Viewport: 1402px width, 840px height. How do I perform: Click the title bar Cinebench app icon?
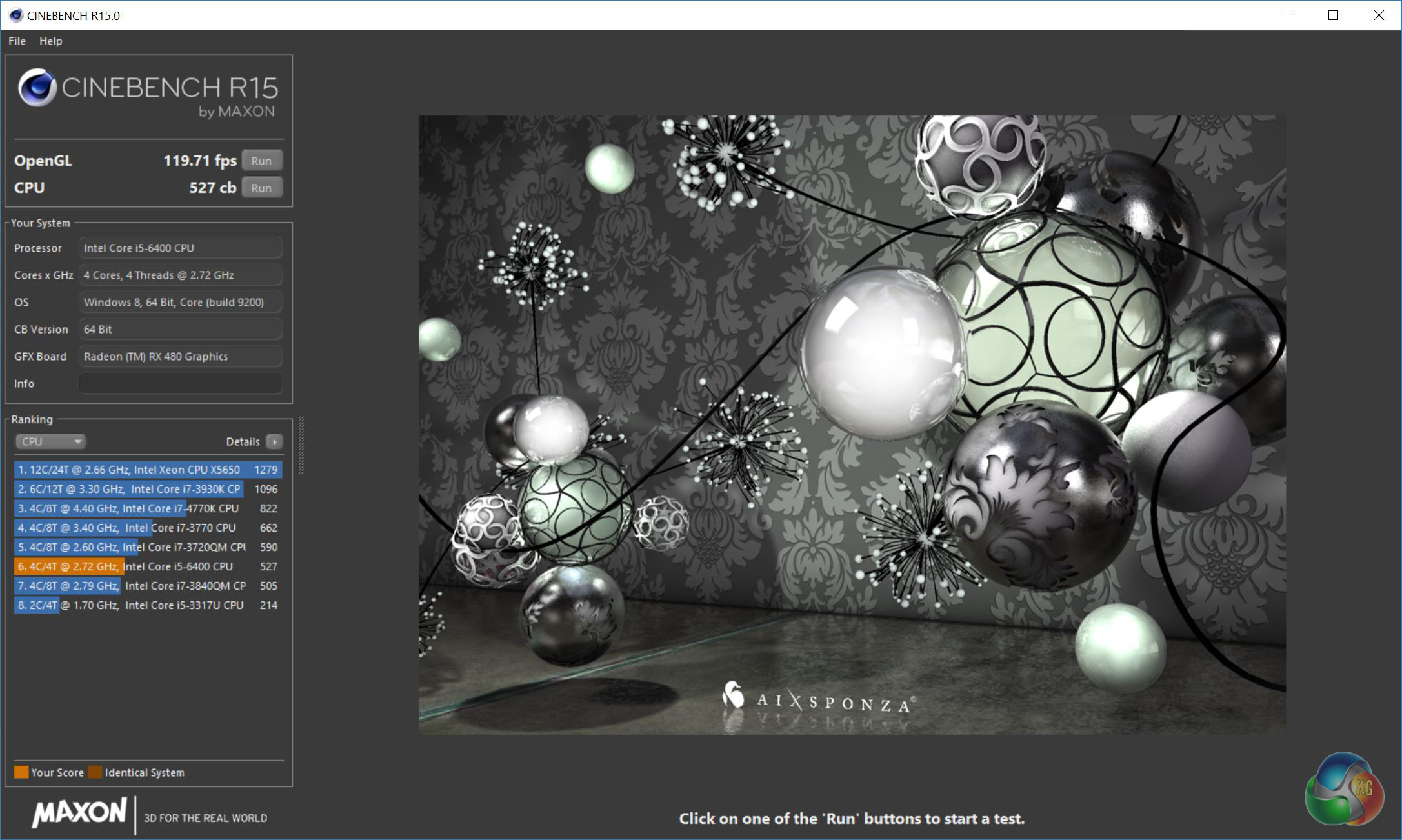pos(15,15)
